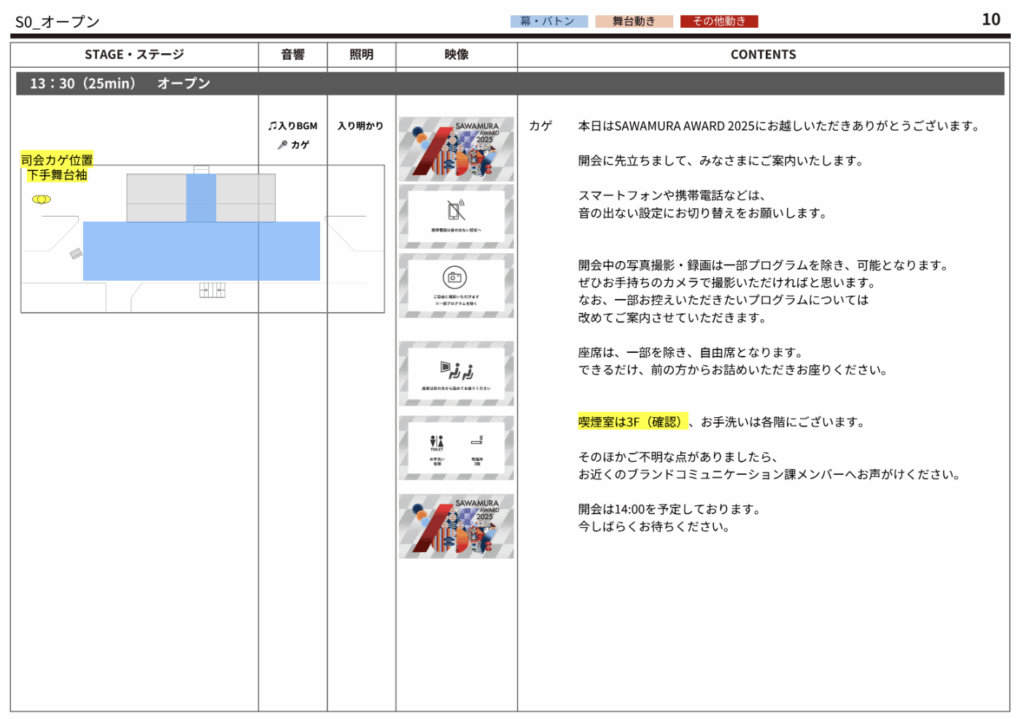Open the first SAWAMURA AWARD 2025 slide thumbnail

coord(456,149)
